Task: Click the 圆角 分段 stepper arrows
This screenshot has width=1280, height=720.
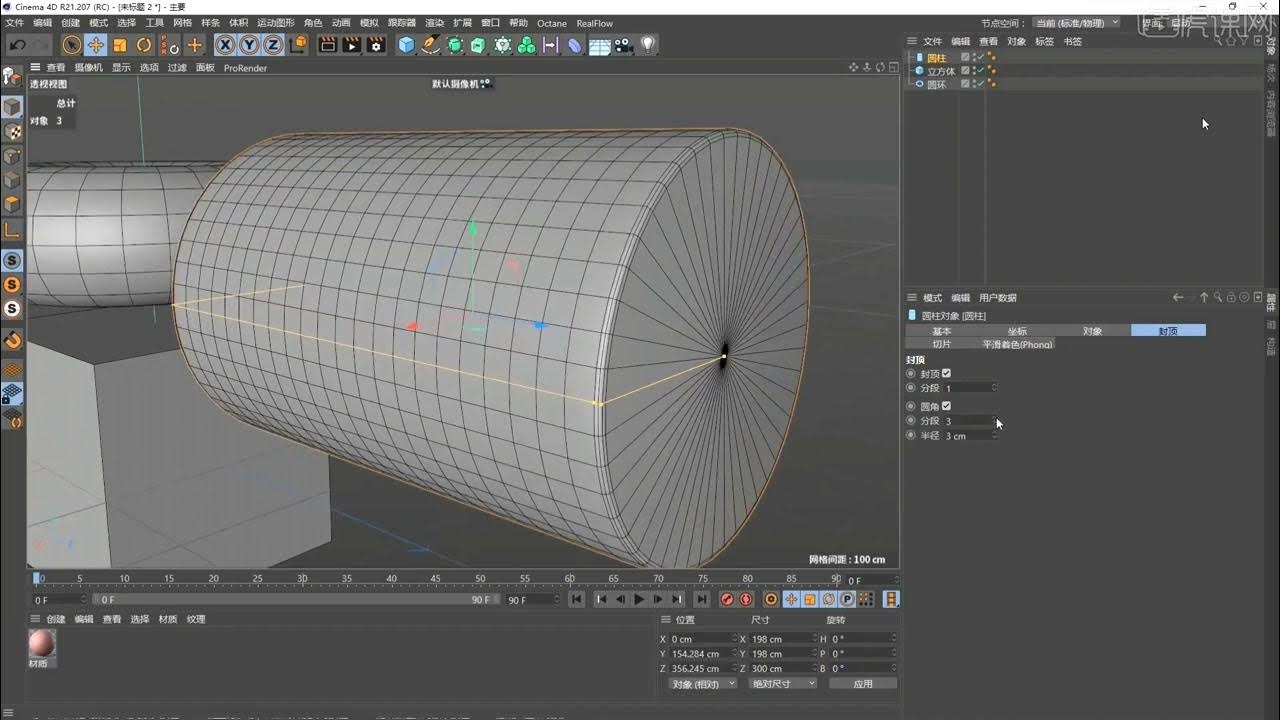Action: (994, 421)
